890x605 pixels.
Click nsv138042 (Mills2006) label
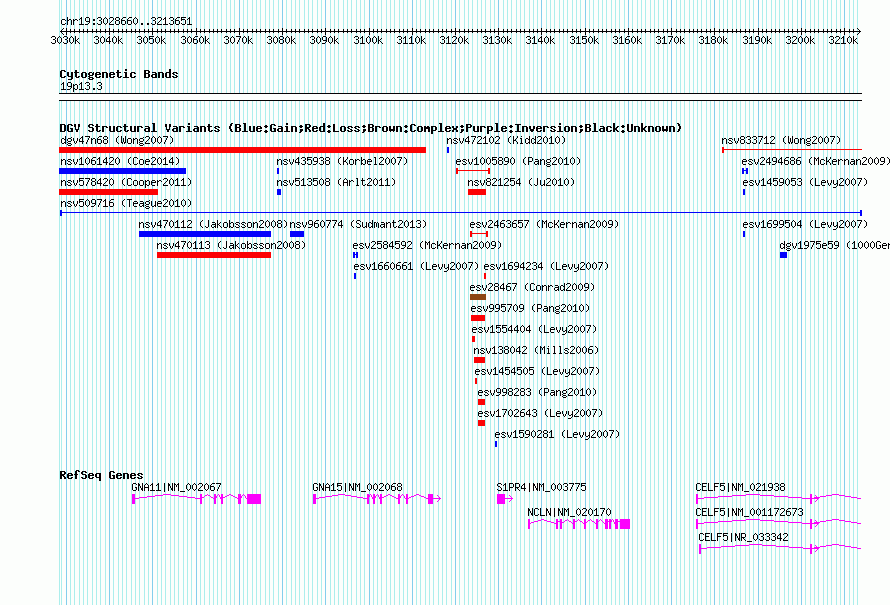tap(536, 350)
